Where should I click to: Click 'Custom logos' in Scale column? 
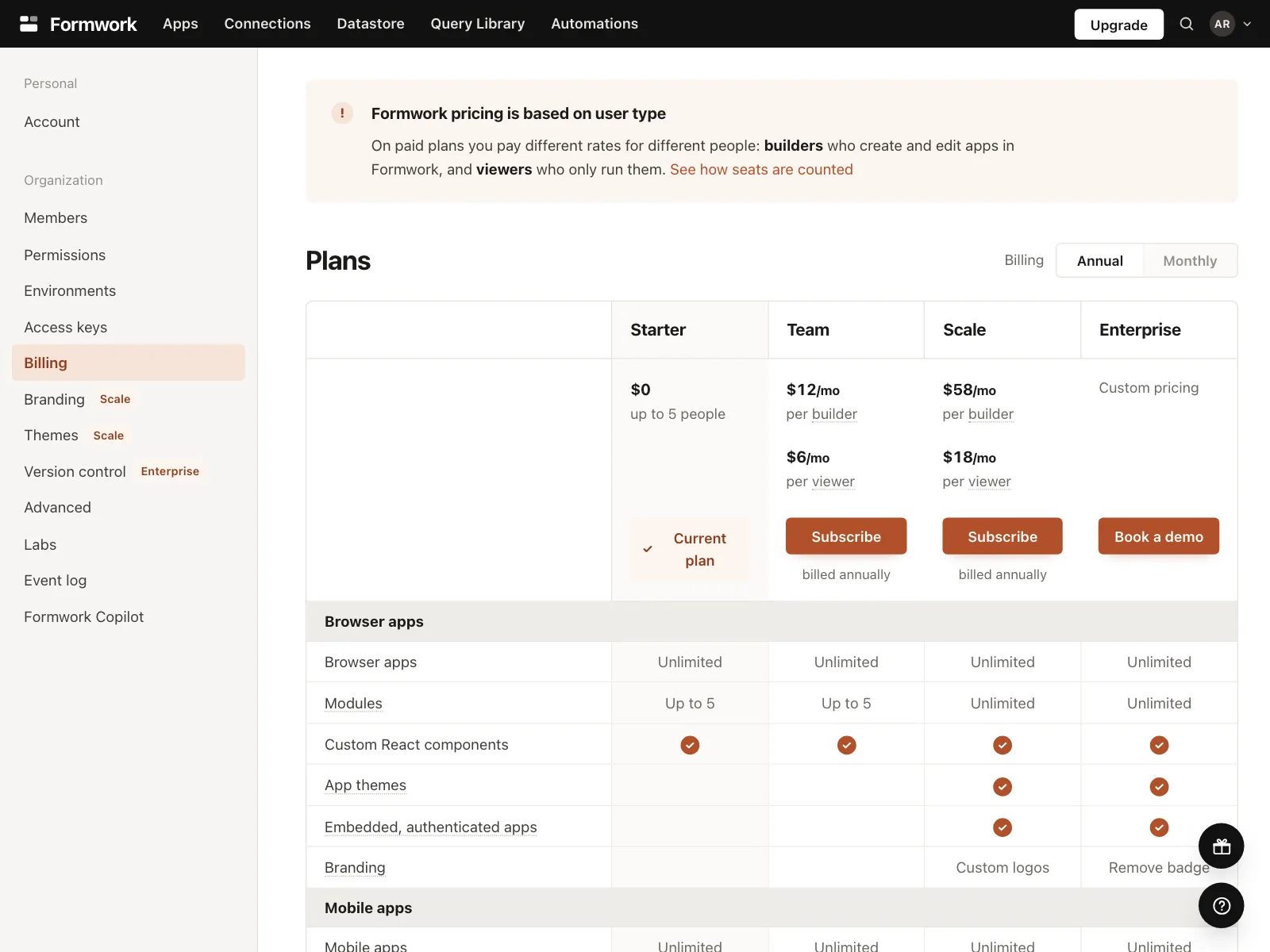(1003, 868)
